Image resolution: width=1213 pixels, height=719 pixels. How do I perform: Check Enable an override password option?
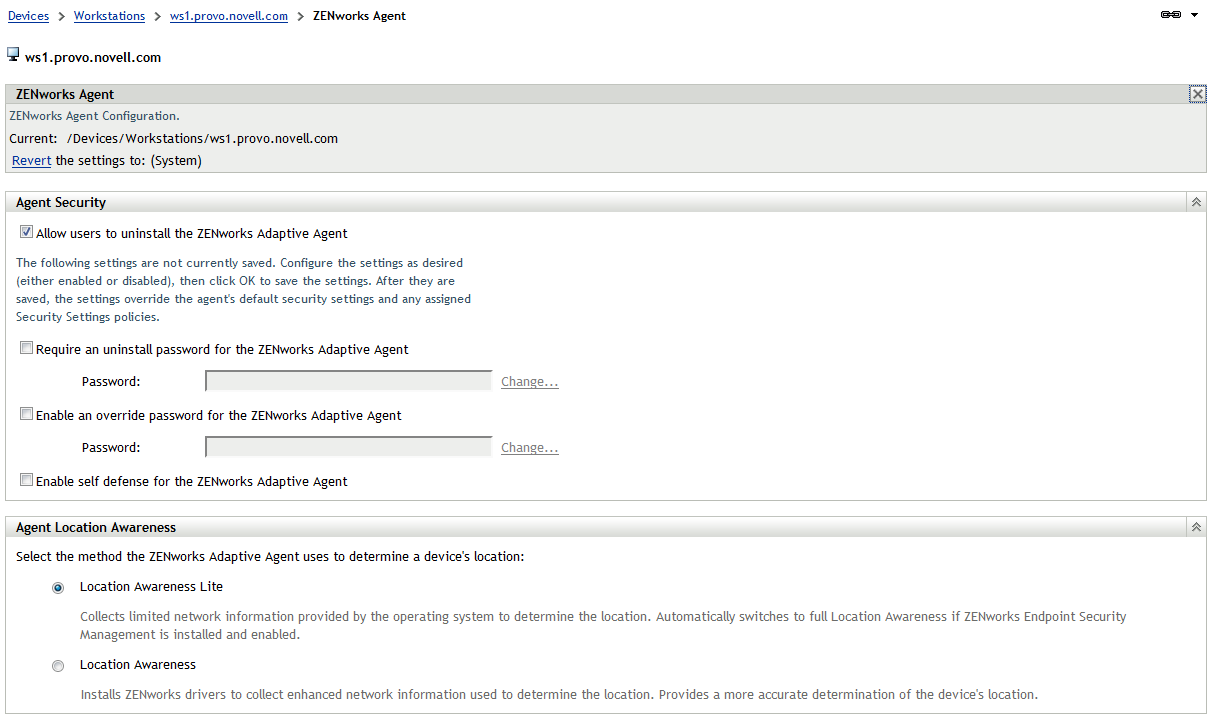[27, 414]
